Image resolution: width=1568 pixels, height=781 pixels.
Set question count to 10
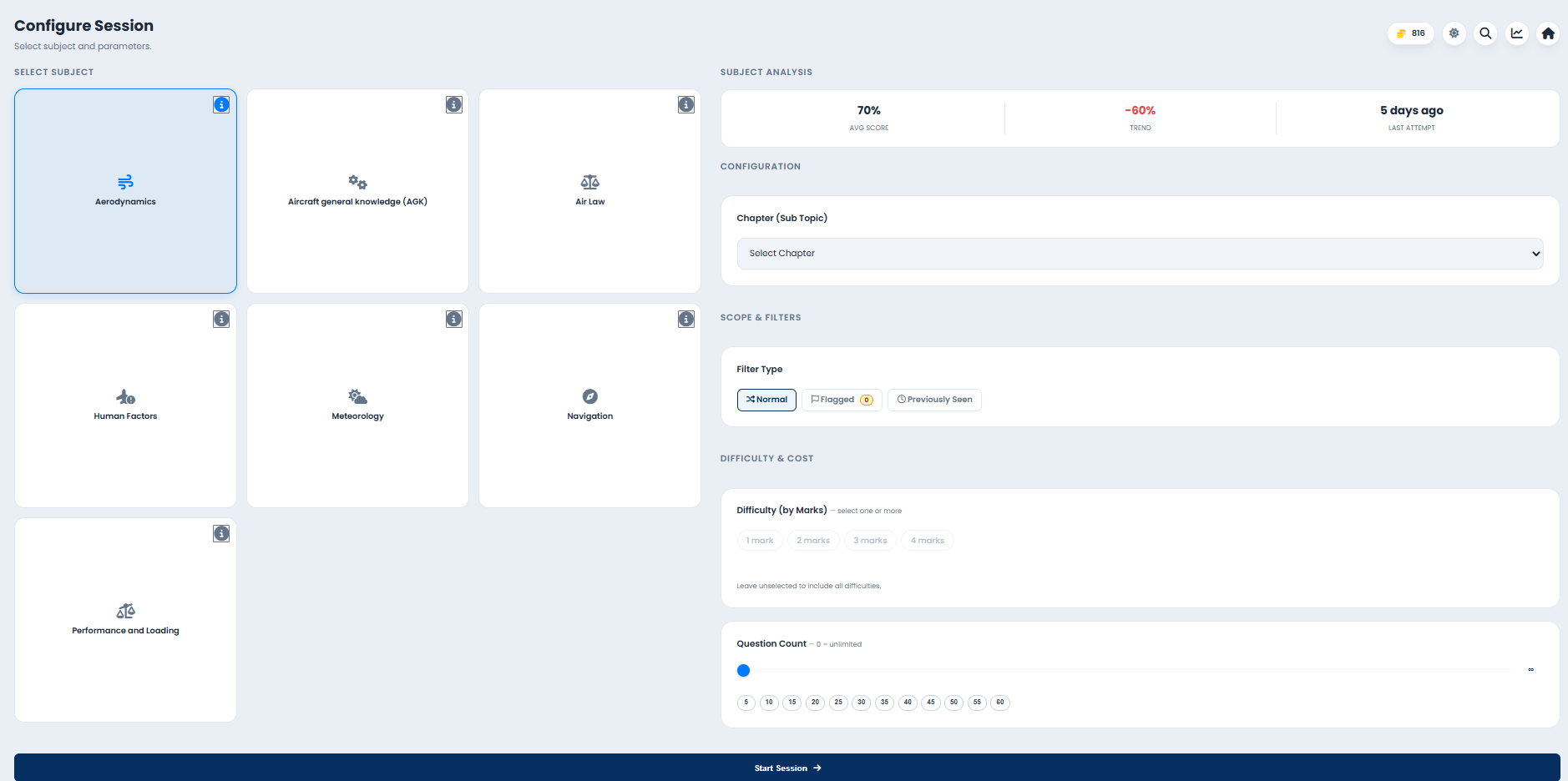769,703
